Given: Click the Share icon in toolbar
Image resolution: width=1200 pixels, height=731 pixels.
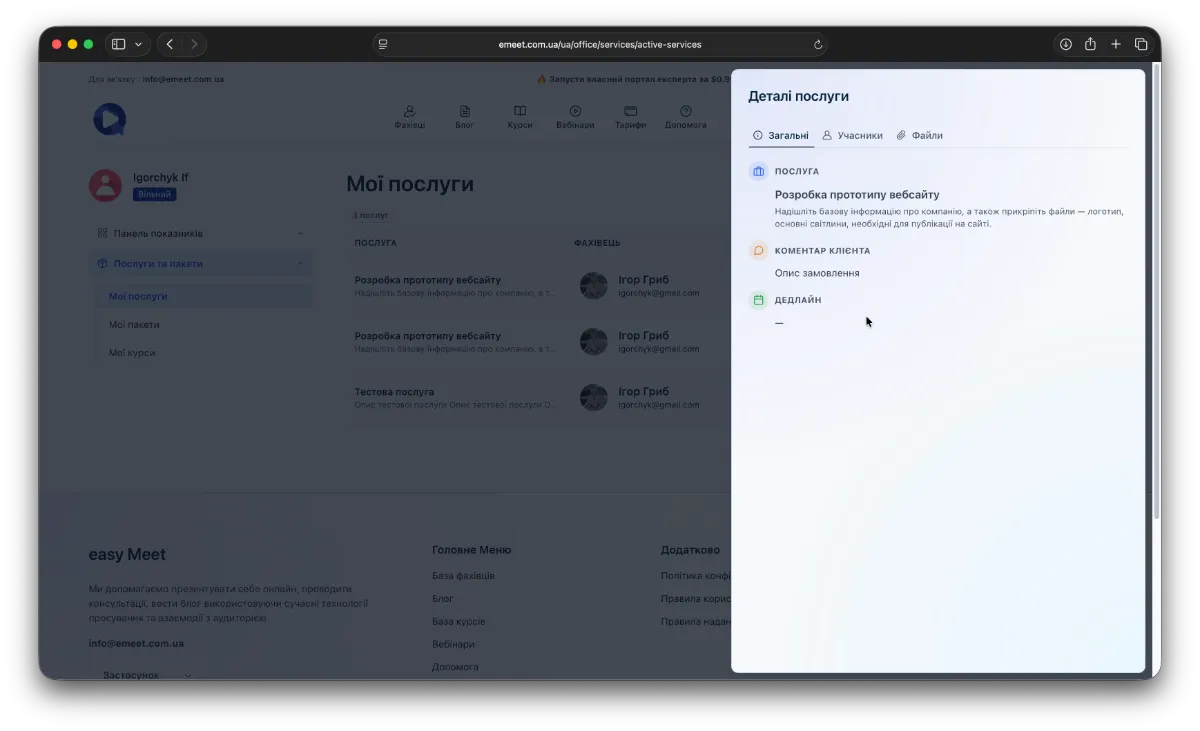Looking at the screenshot, I should click(x=1090, y=44).
